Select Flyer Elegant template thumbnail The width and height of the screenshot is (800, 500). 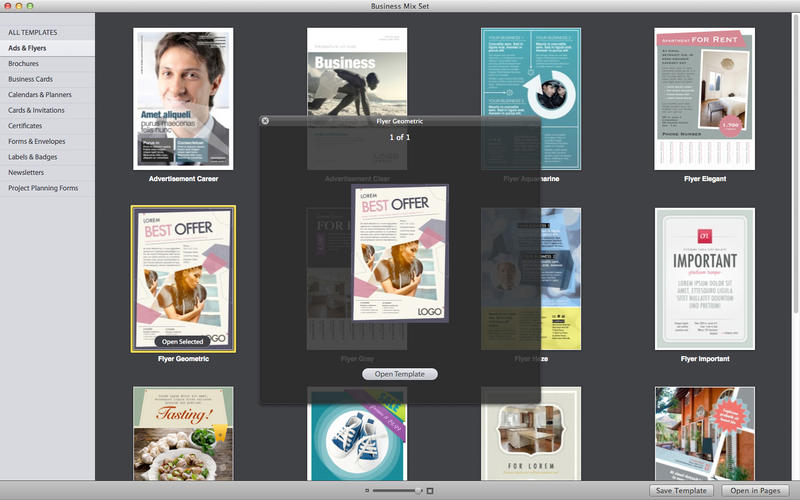point(705,99)
